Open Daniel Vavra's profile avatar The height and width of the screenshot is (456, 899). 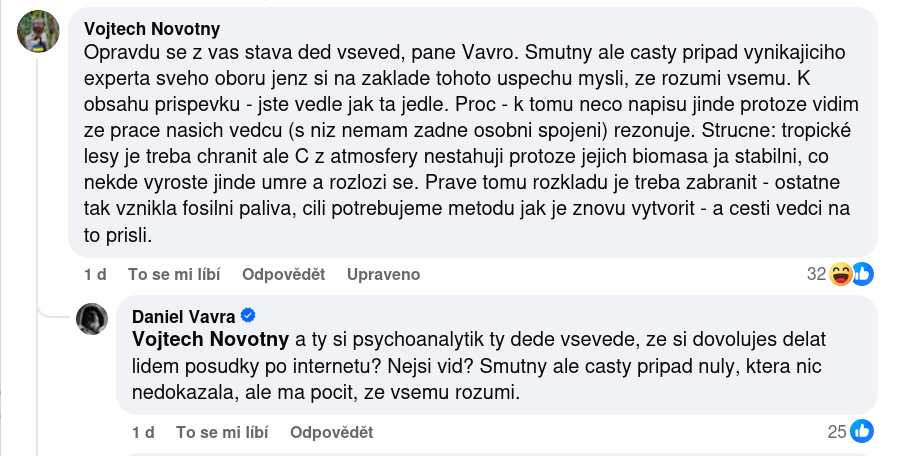[x=93, y=317]
